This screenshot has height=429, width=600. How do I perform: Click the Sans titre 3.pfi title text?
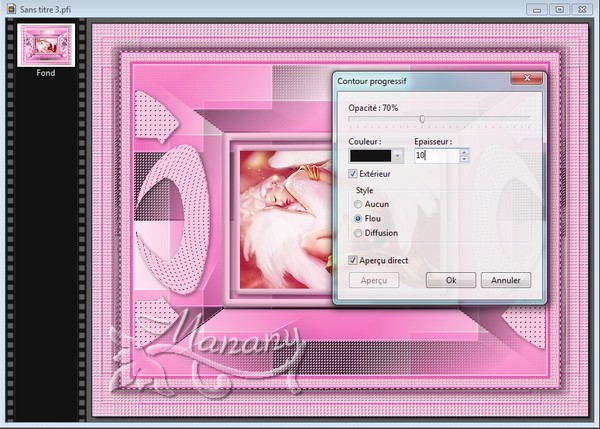(45, 9)
